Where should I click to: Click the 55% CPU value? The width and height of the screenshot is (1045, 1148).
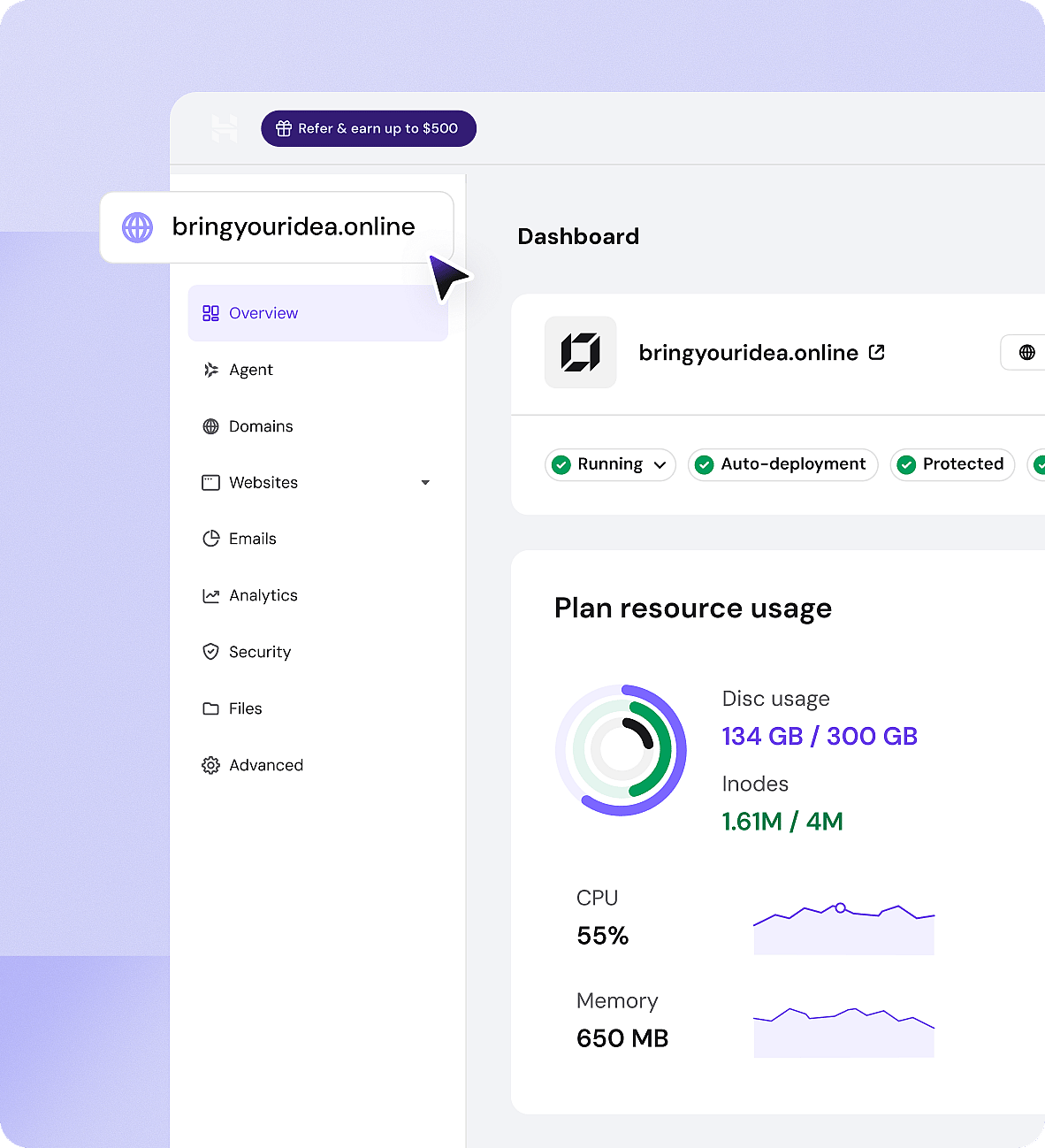click(603, 936)
